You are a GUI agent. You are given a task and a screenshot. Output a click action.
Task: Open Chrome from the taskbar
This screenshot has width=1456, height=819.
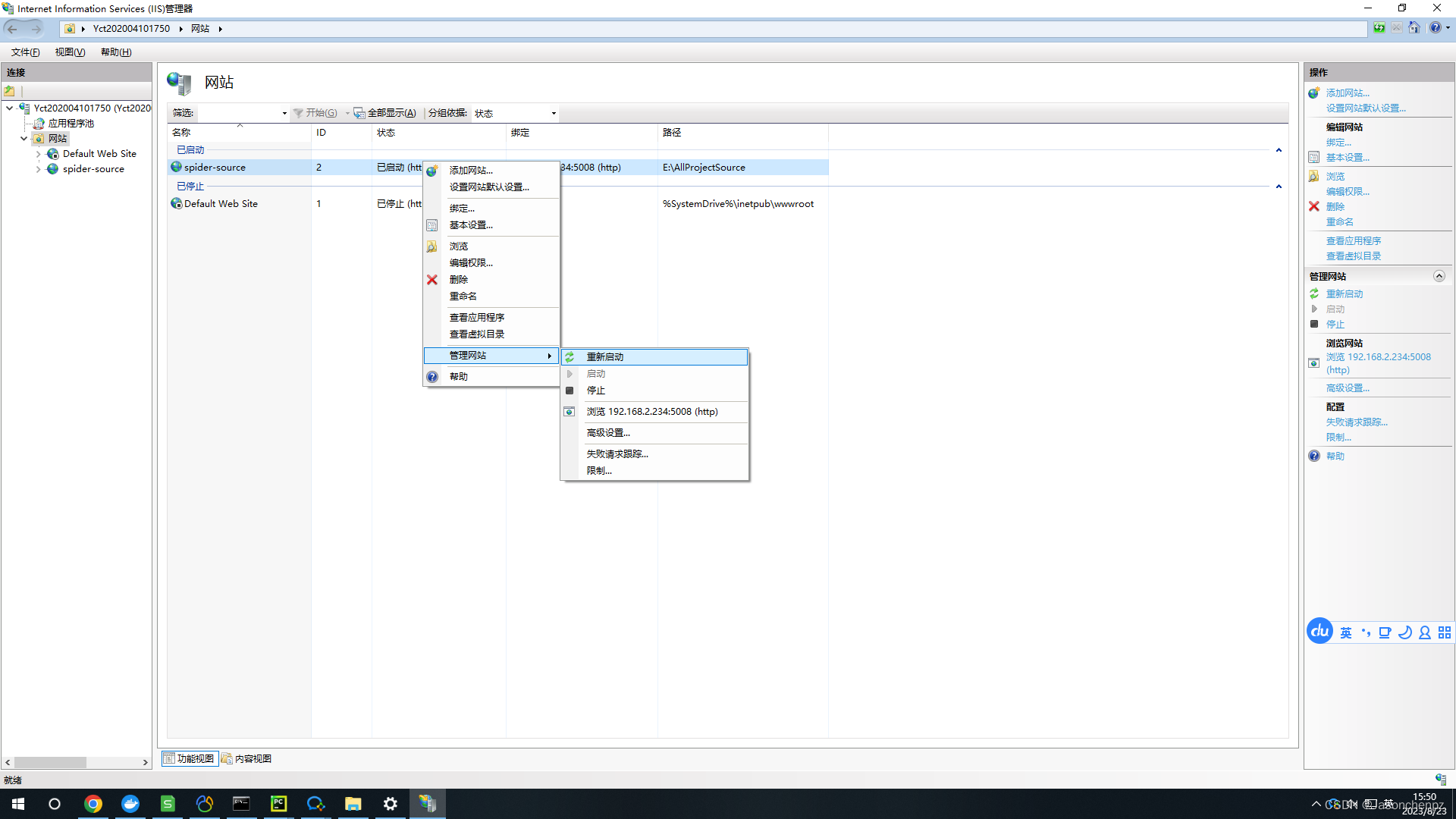click(93, 804)
